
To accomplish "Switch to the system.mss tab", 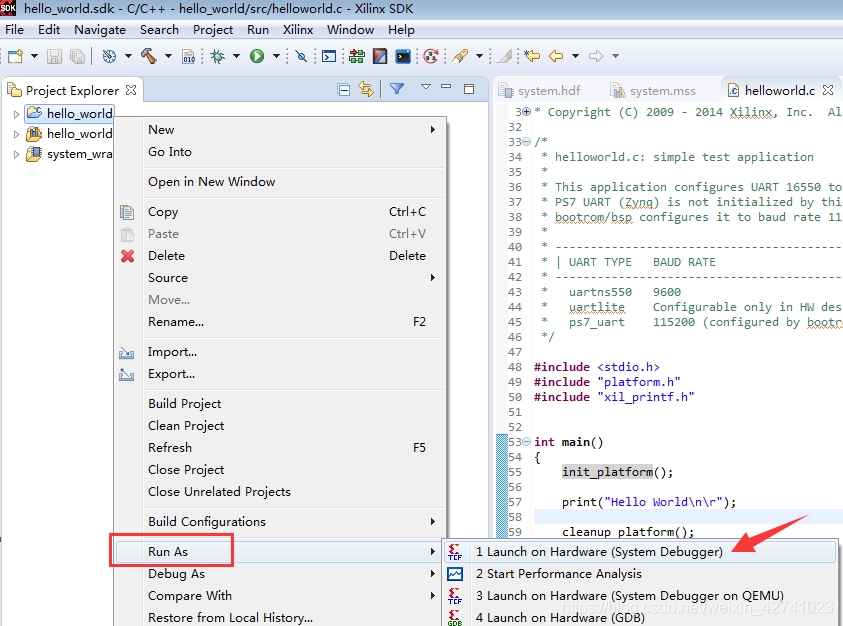I will click(653, 90).
